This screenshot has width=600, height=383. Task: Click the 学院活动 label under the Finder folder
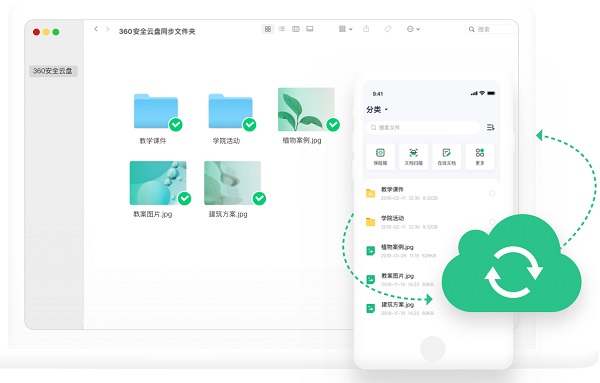[x=227, y=141]
